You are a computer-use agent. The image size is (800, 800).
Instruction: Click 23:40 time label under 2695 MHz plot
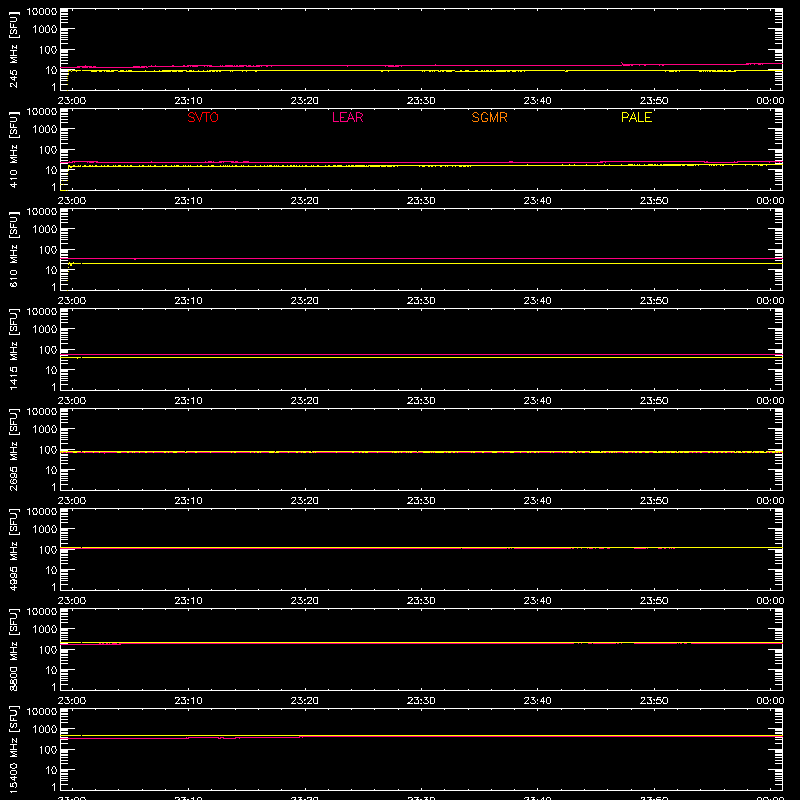click(537, 501)
